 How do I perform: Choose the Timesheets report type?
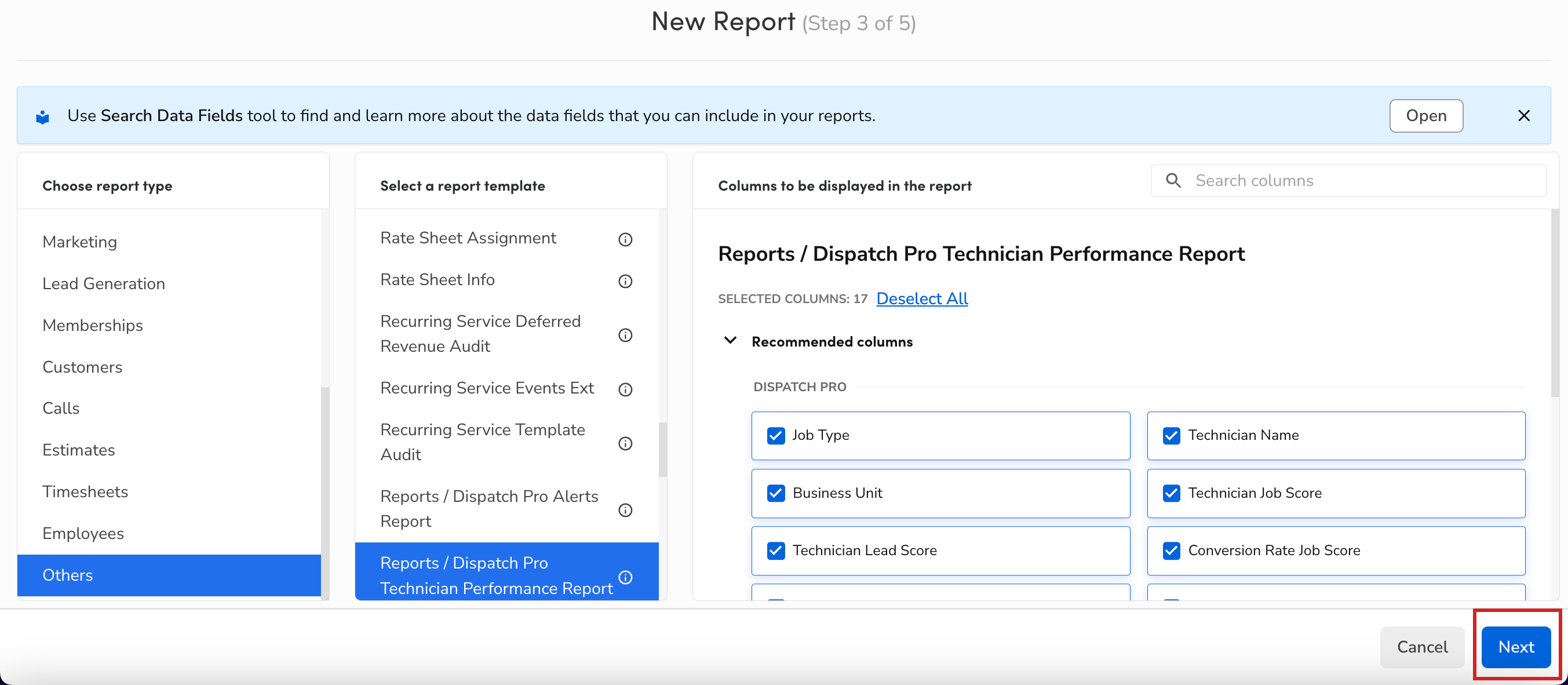pyautogui.click(x=85, y=491)
